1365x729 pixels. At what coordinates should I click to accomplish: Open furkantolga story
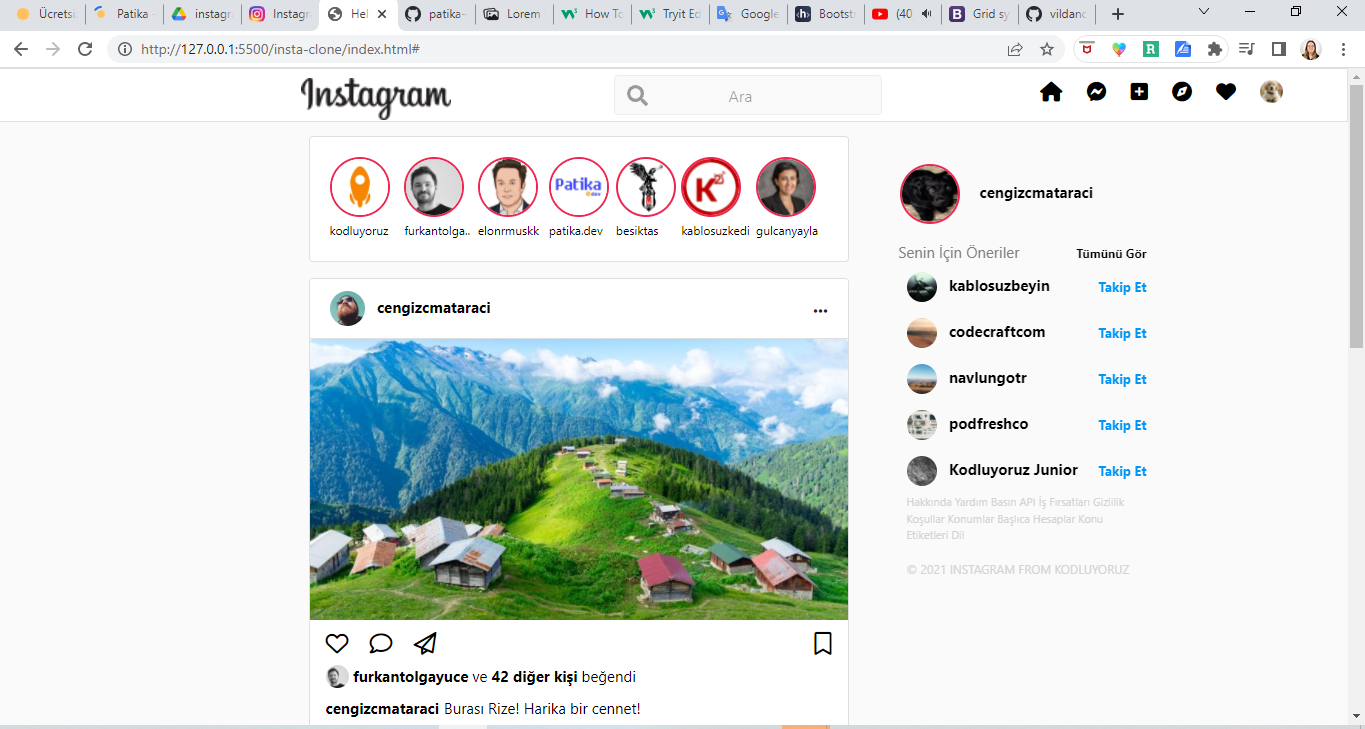(434, 187)
